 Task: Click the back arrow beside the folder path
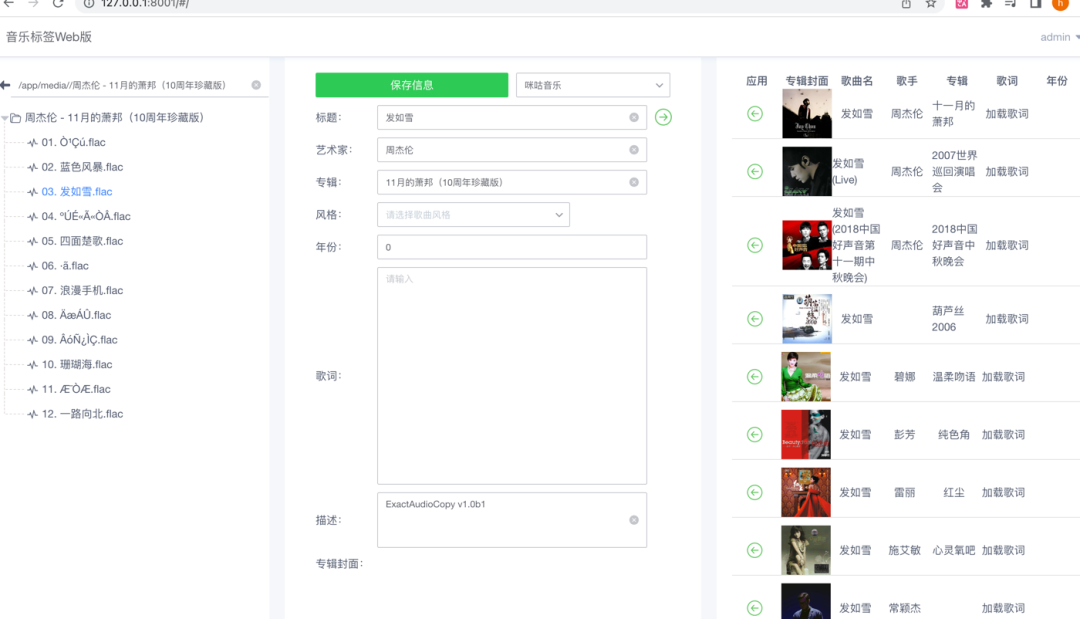pos(6,85)
